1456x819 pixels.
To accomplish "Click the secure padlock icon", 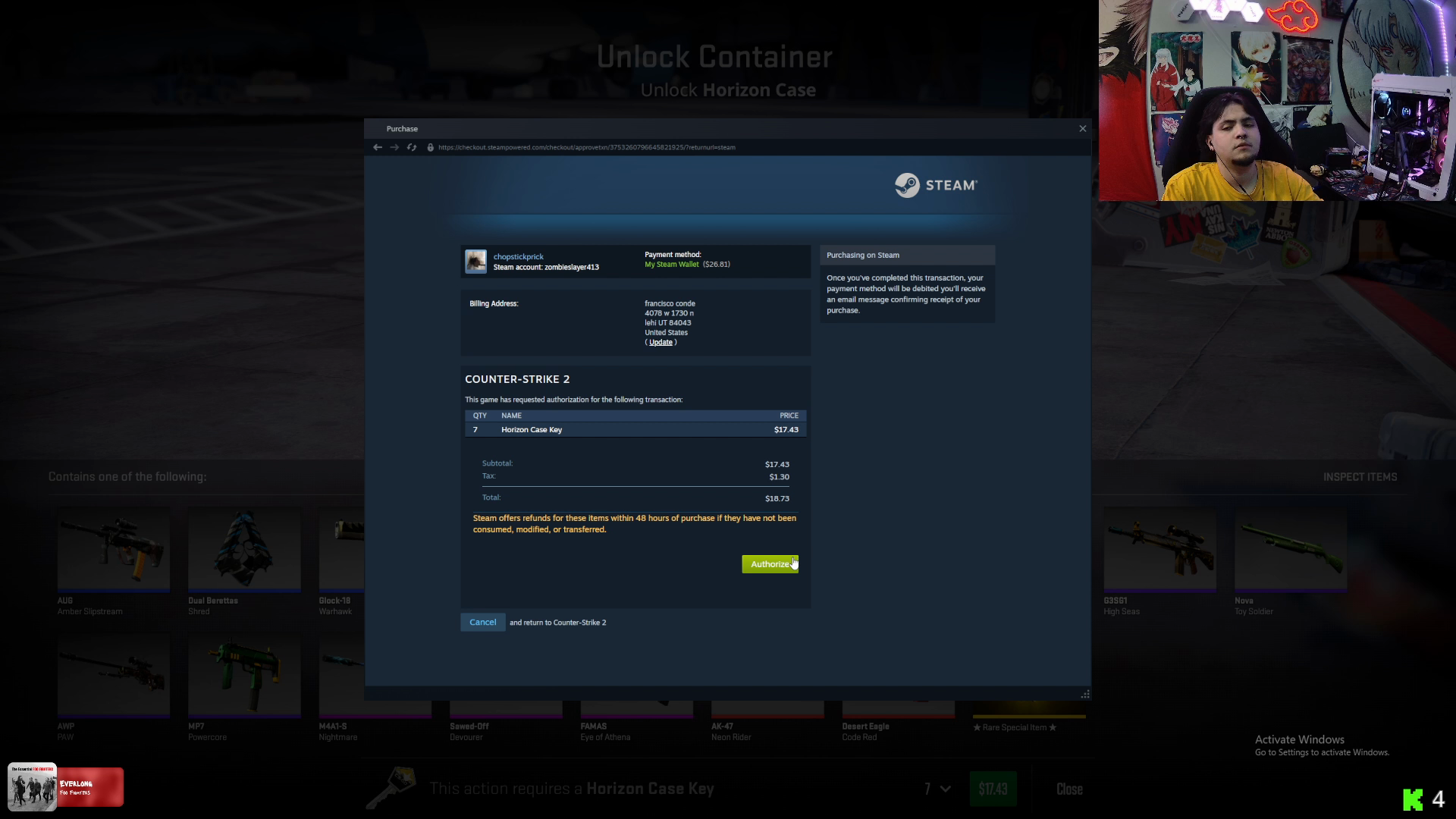I will pyautogui.click(x=430, y=147).
